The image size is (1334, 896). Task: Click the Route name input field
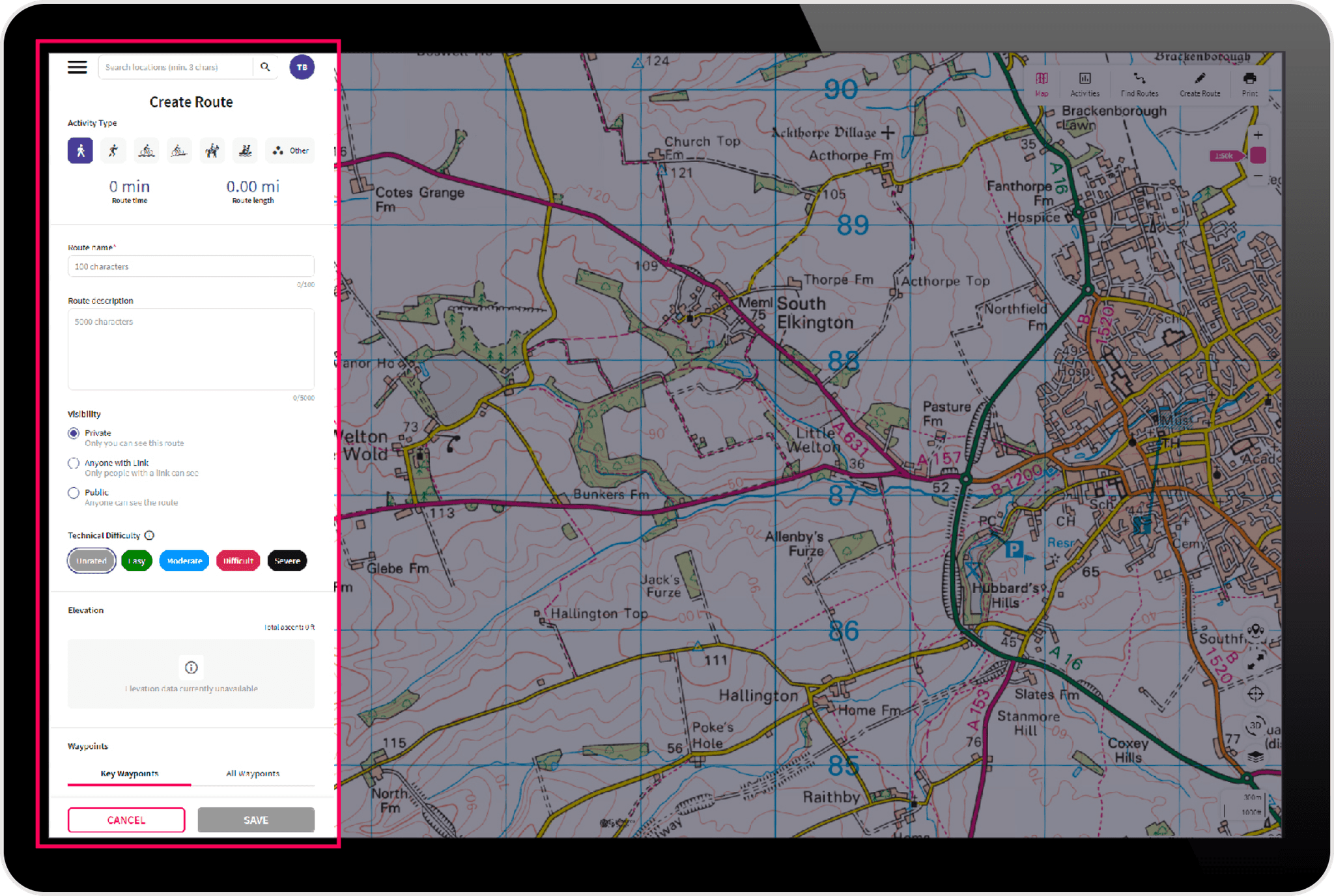191,266
